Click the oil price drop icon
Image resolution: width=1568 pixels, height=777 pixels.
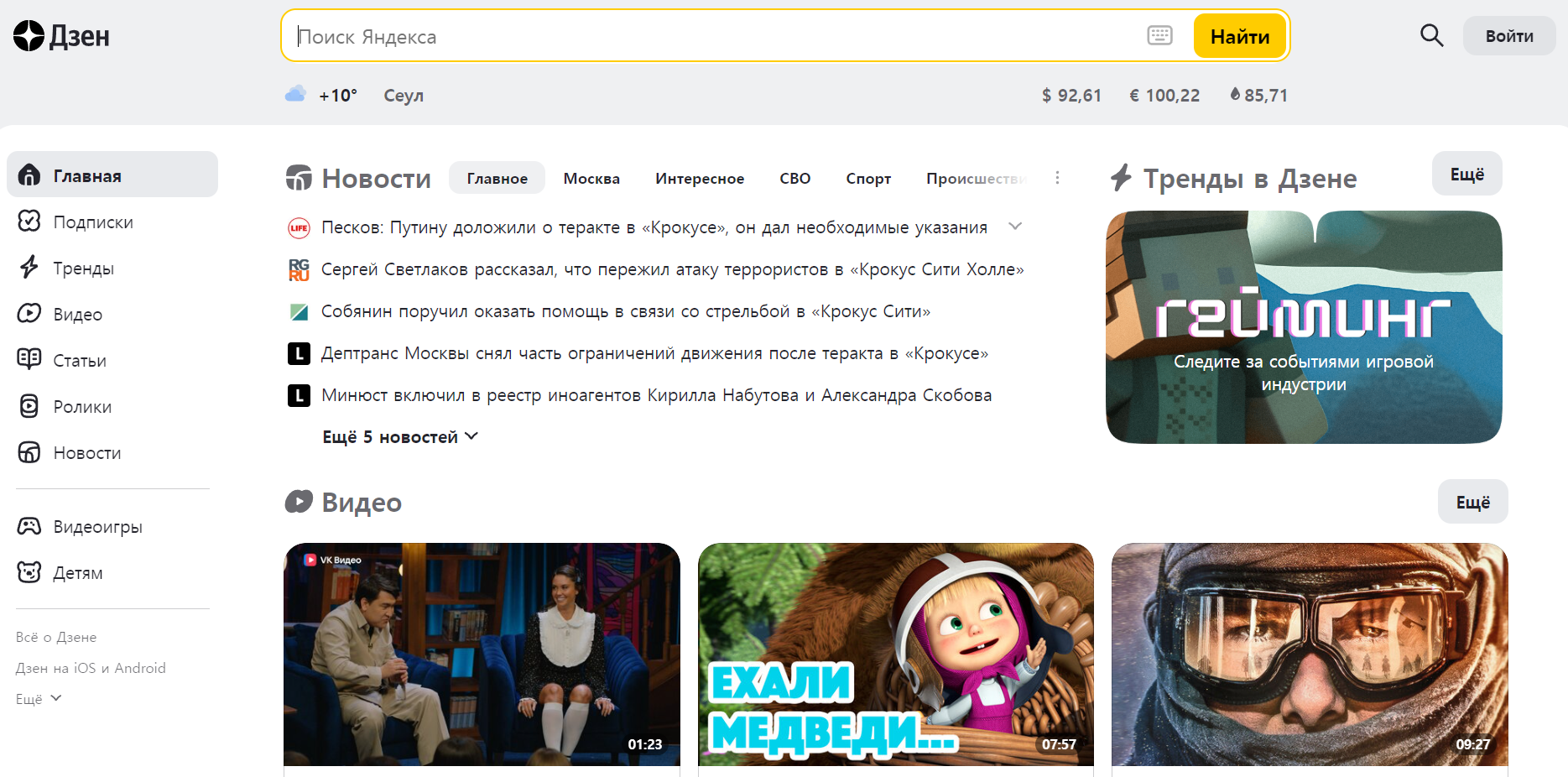point(1235,94)
